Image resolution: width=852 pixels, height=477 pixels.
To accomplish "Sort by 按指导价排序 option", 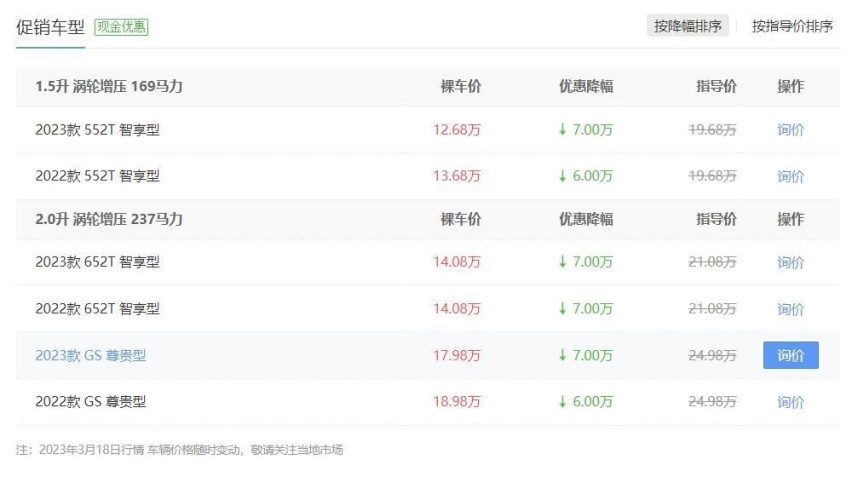I will 792,26.
